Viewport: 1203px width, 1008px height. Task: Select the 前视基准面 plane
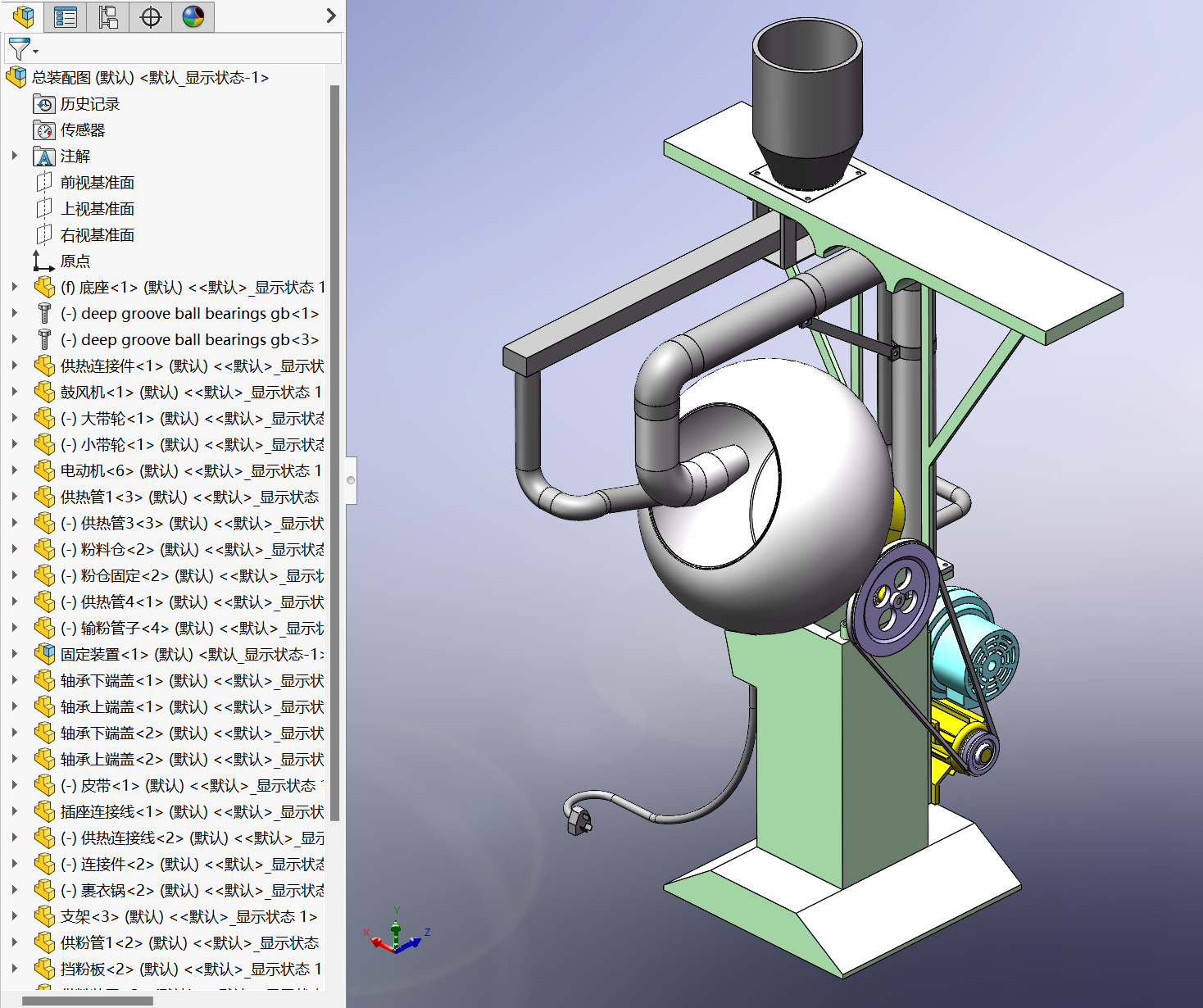pyautogui.click(x=97, y=183)
